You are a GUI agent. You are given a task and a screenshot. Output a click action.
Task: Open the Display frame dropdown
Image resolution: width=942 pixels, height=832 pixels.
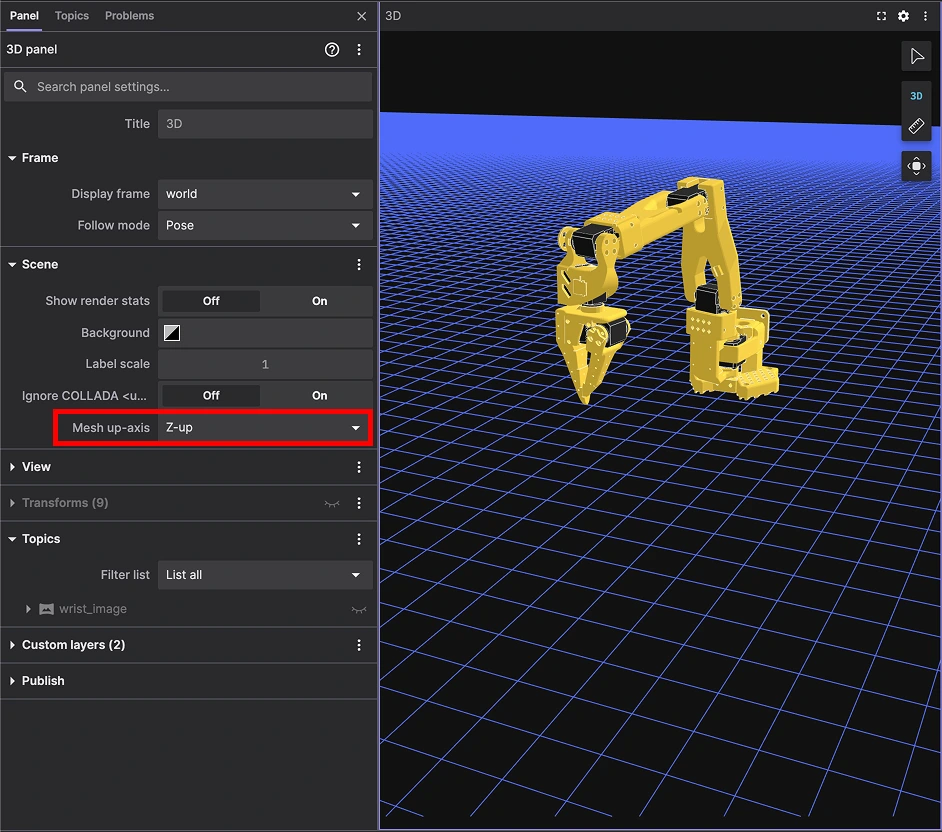click(x=265, y=194)
